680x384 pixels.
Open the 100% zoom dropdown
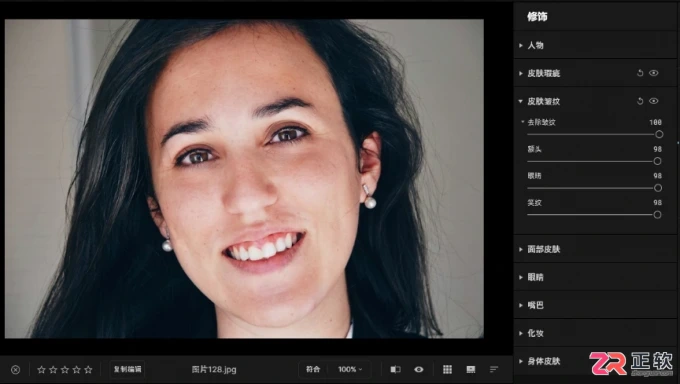coord(350,369)
